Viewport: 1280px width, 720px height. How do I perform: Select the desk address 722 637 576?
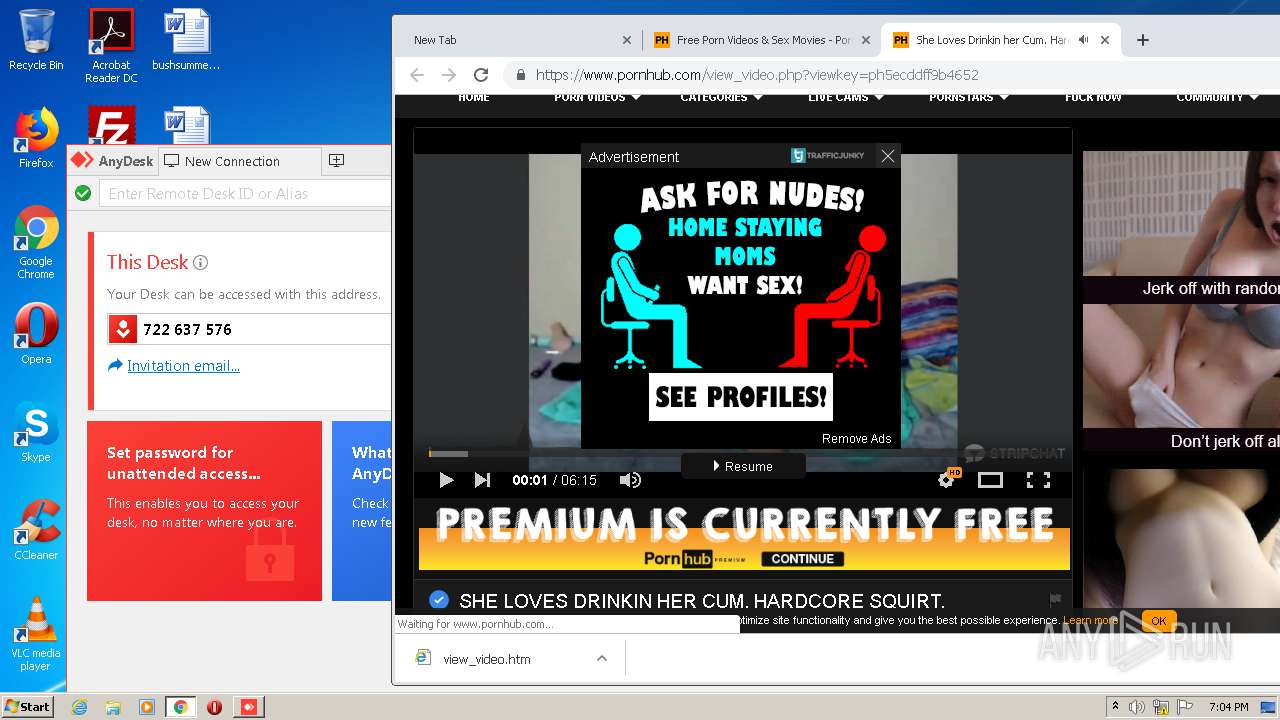pyautogui.click(x=187, y=329)
